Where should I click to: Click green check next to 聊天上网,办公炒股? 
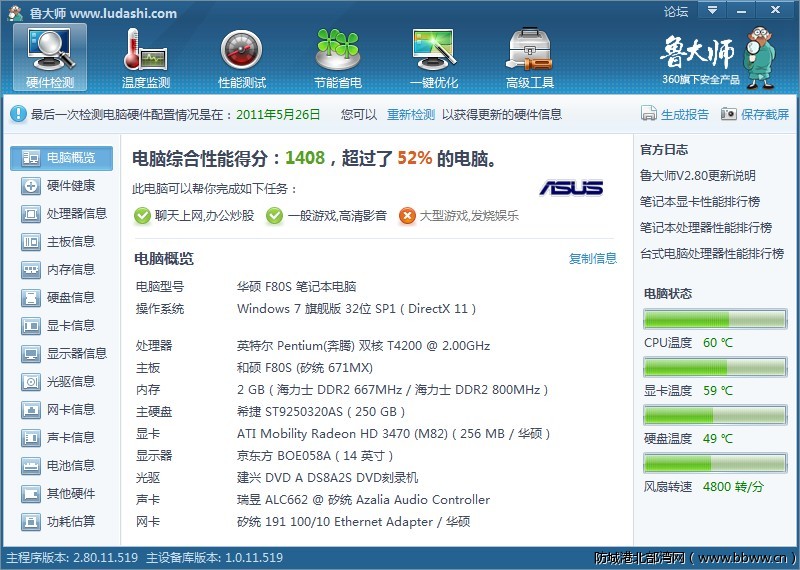pos(142,216)
